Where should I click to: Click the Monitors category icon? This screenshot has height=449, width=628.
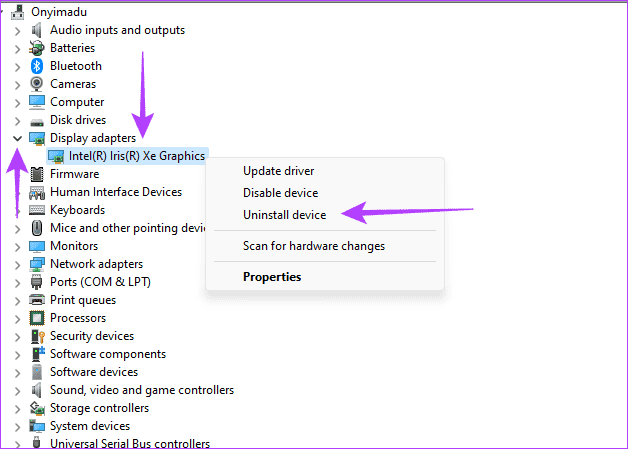(x=36, y=246)
